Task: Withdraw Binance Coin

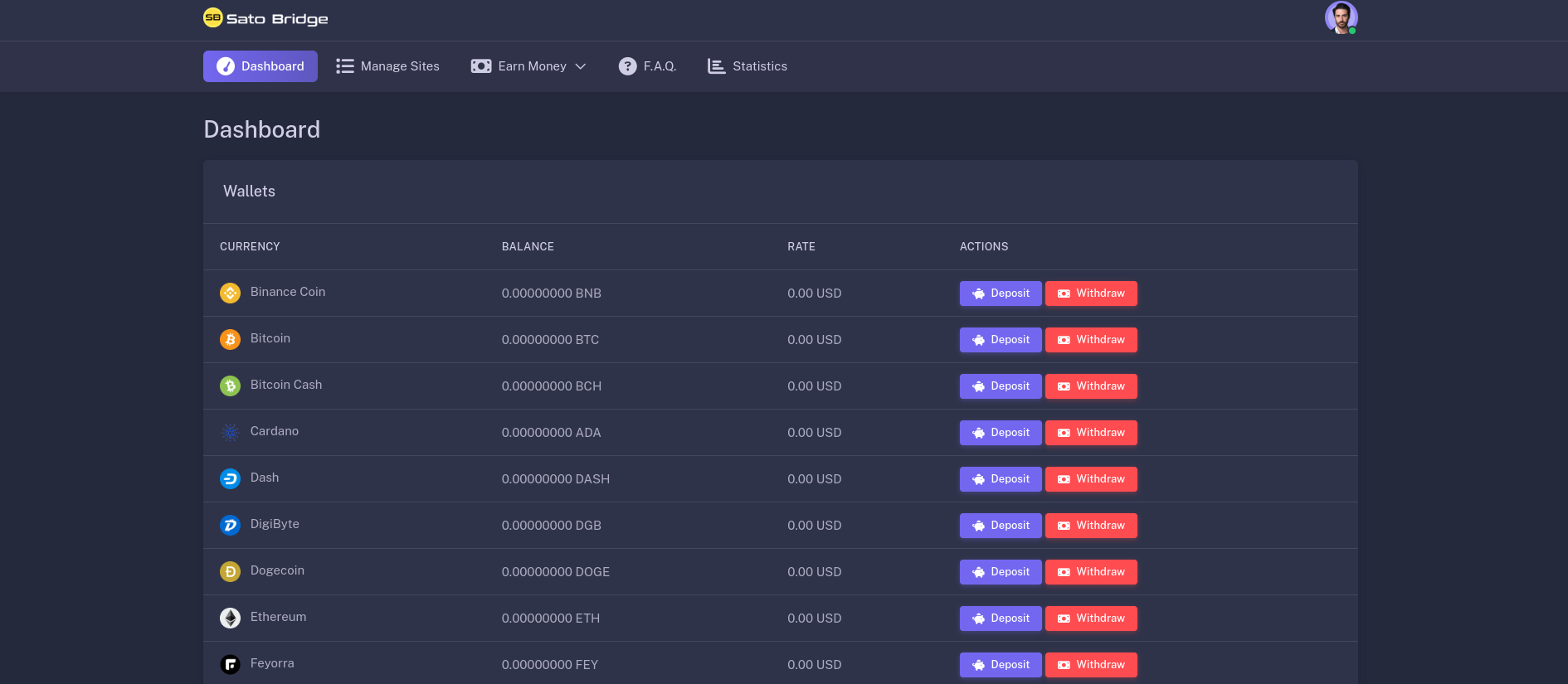Action: pos(1091,293)
